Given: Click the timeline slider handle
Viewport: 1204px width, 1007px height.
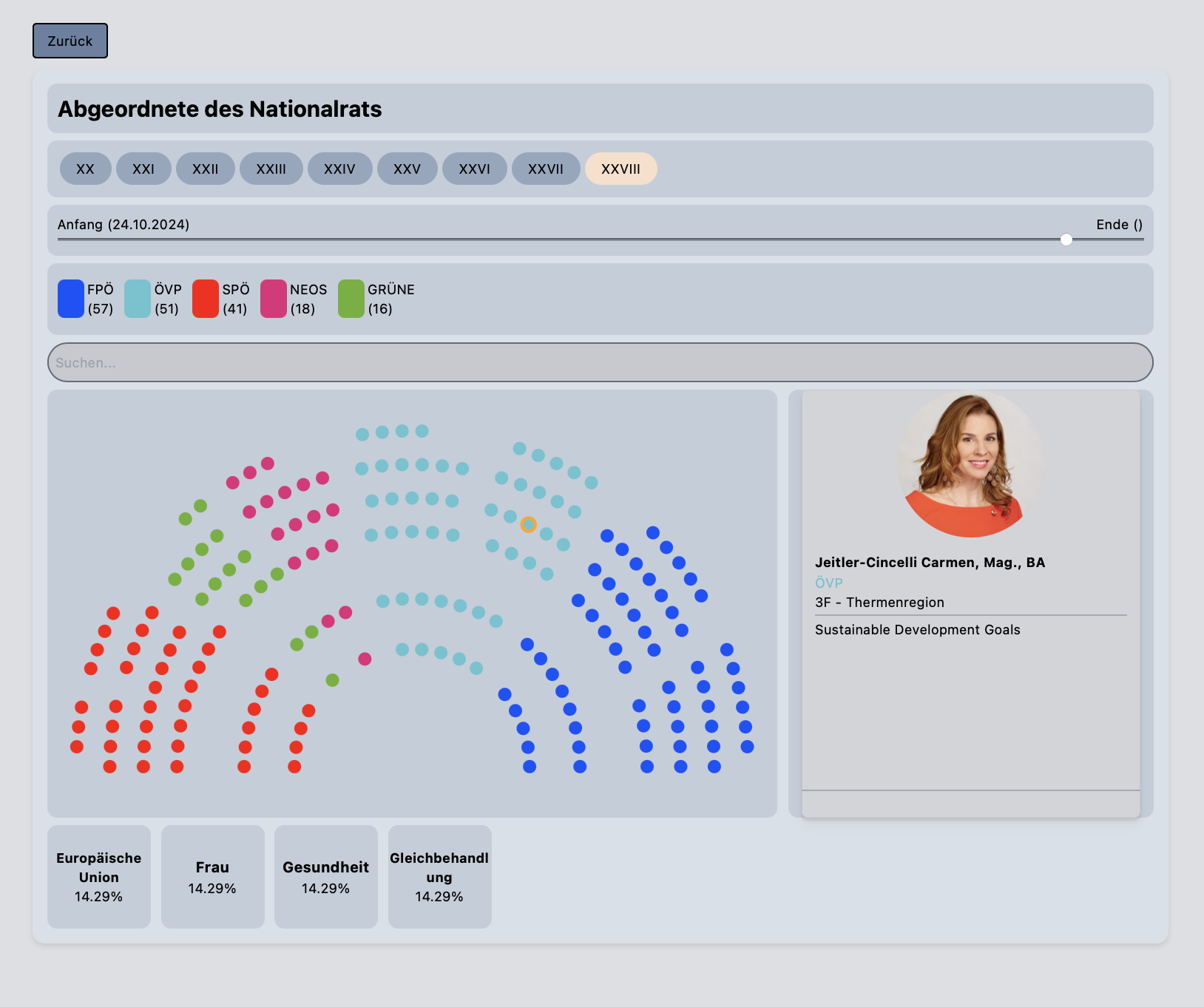Looking at the screenshot, I should (x=1066, y=239).
